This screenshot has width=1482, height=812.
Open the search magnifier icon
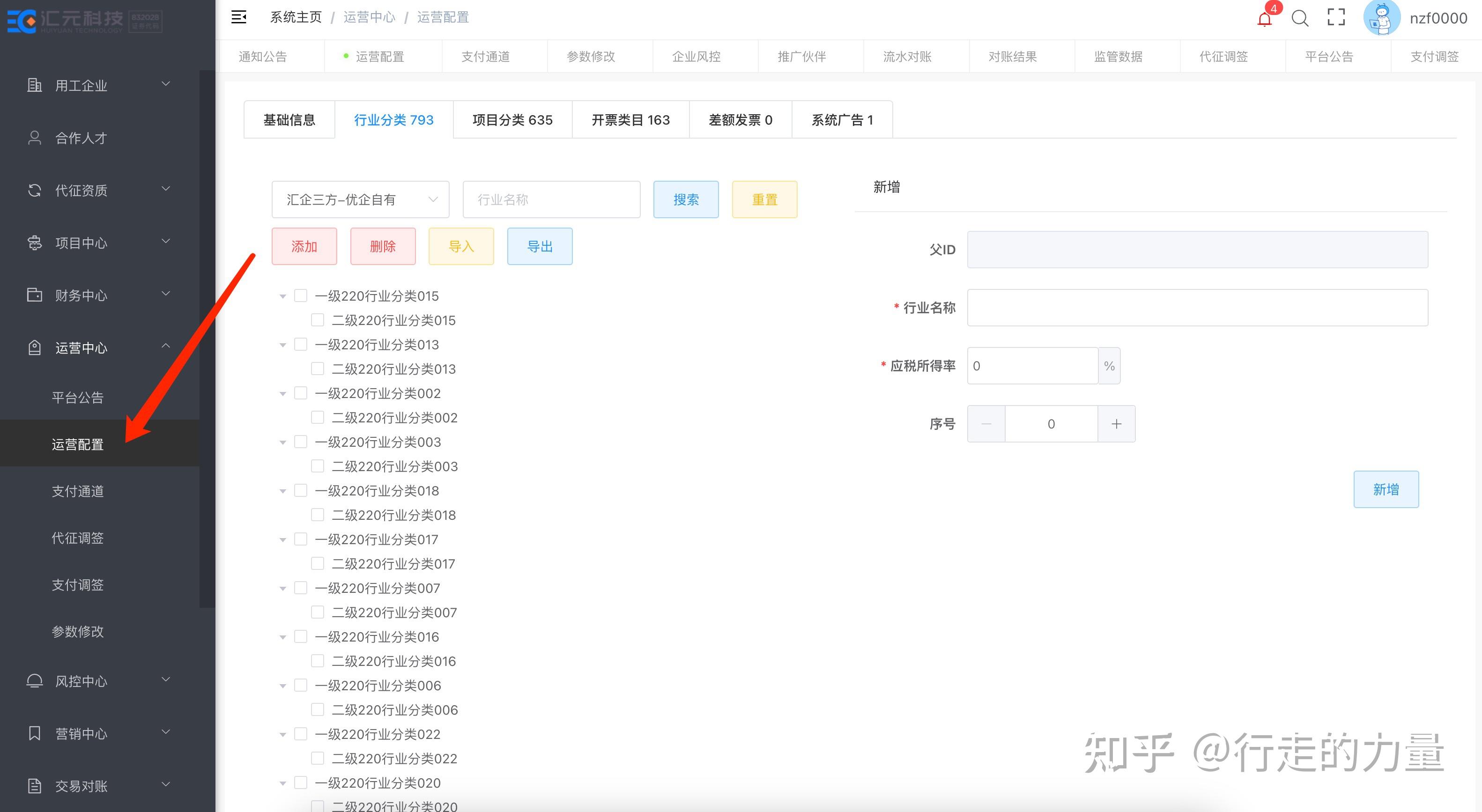(1300, 18)
